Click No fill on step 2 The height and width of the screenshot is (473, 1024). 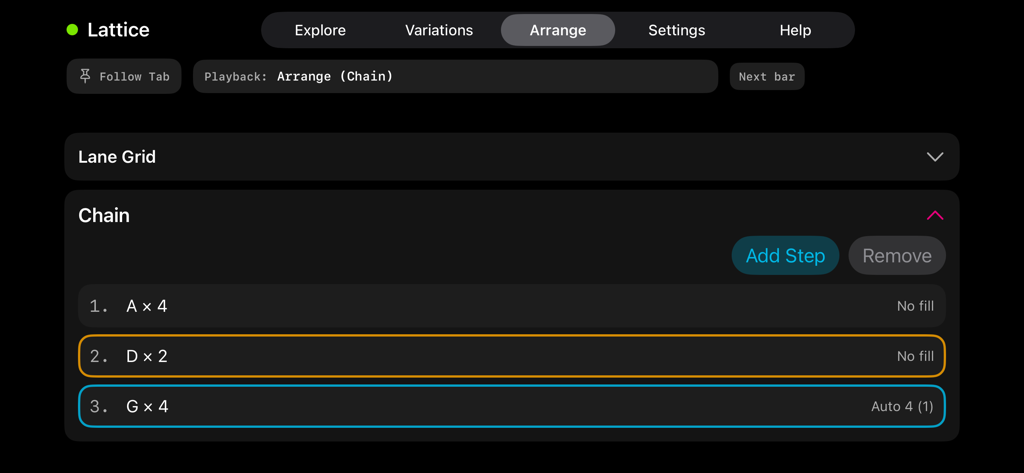pos(914,356)
